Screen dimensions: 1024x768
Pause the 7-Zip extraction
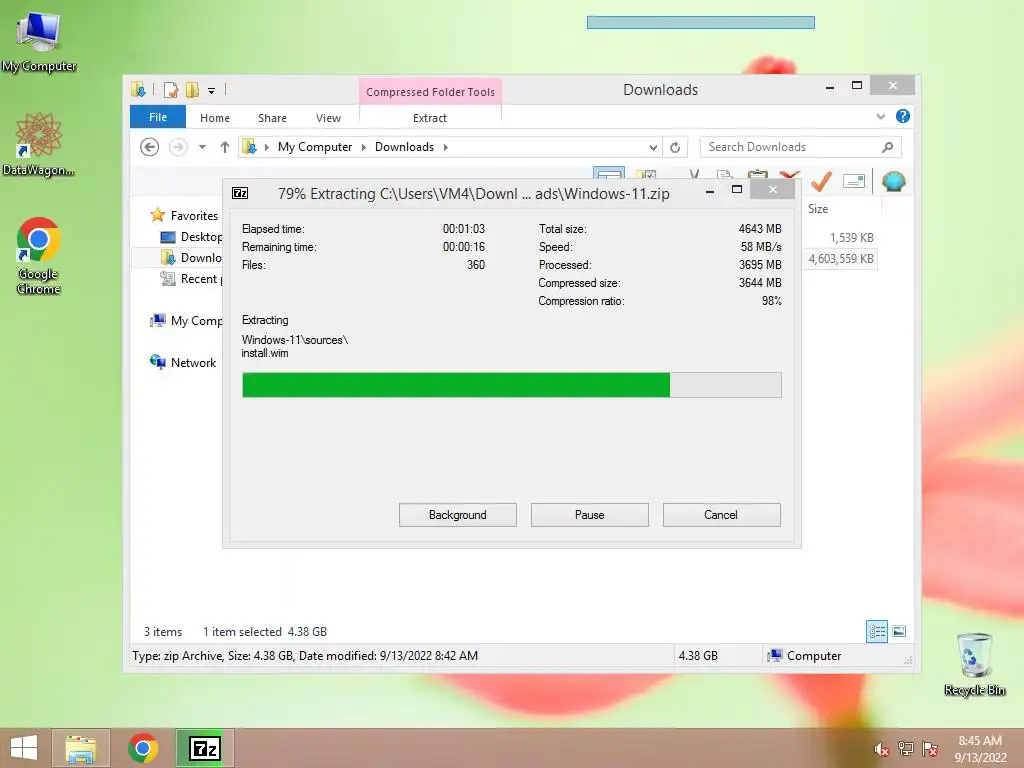[590, 515]
